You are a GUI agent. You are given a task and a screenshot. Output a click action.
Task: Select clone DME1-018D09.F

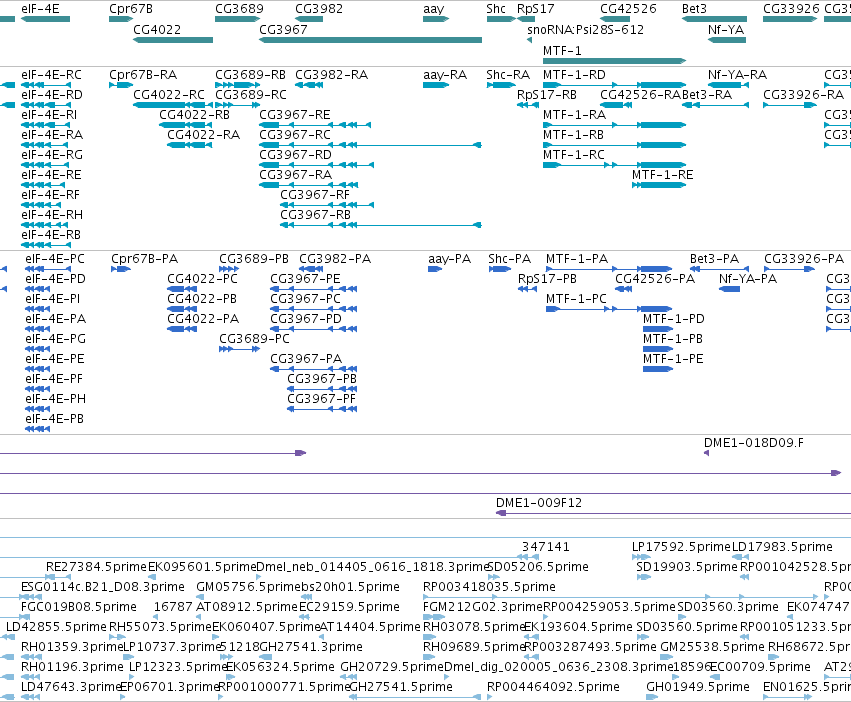754,443
